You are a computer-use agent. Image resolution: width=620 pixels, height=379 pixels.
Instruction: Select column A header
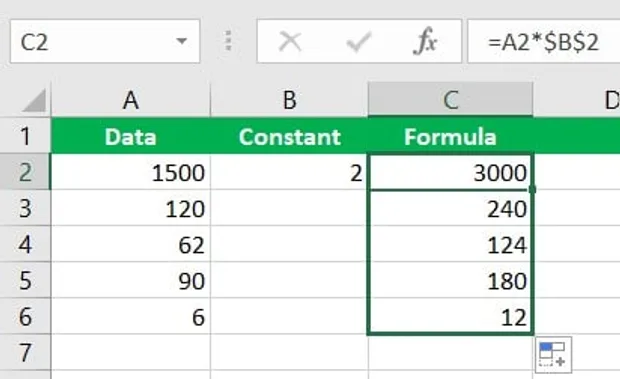(131, 100)
